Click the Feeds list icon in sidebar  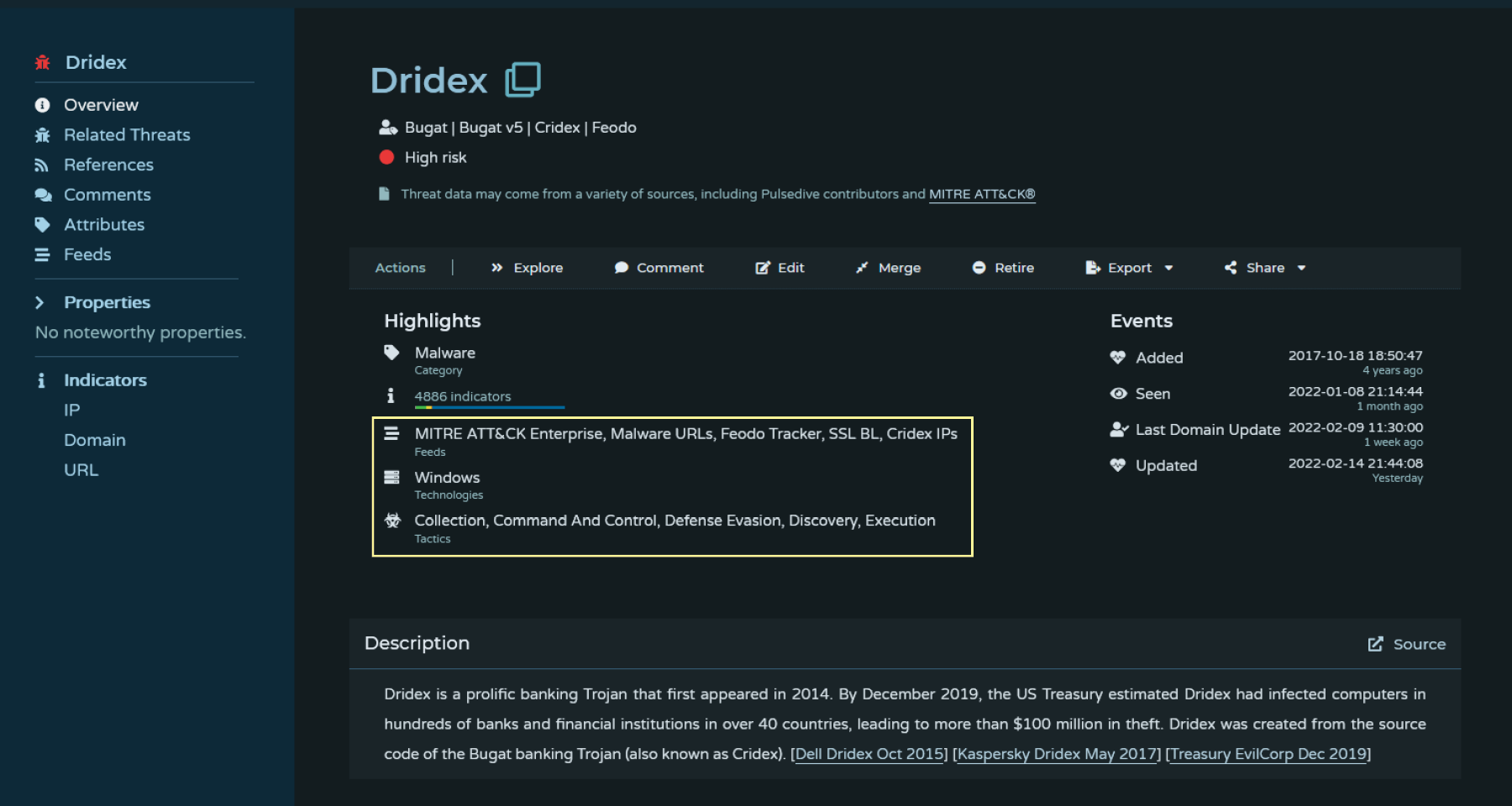[42, 254]
